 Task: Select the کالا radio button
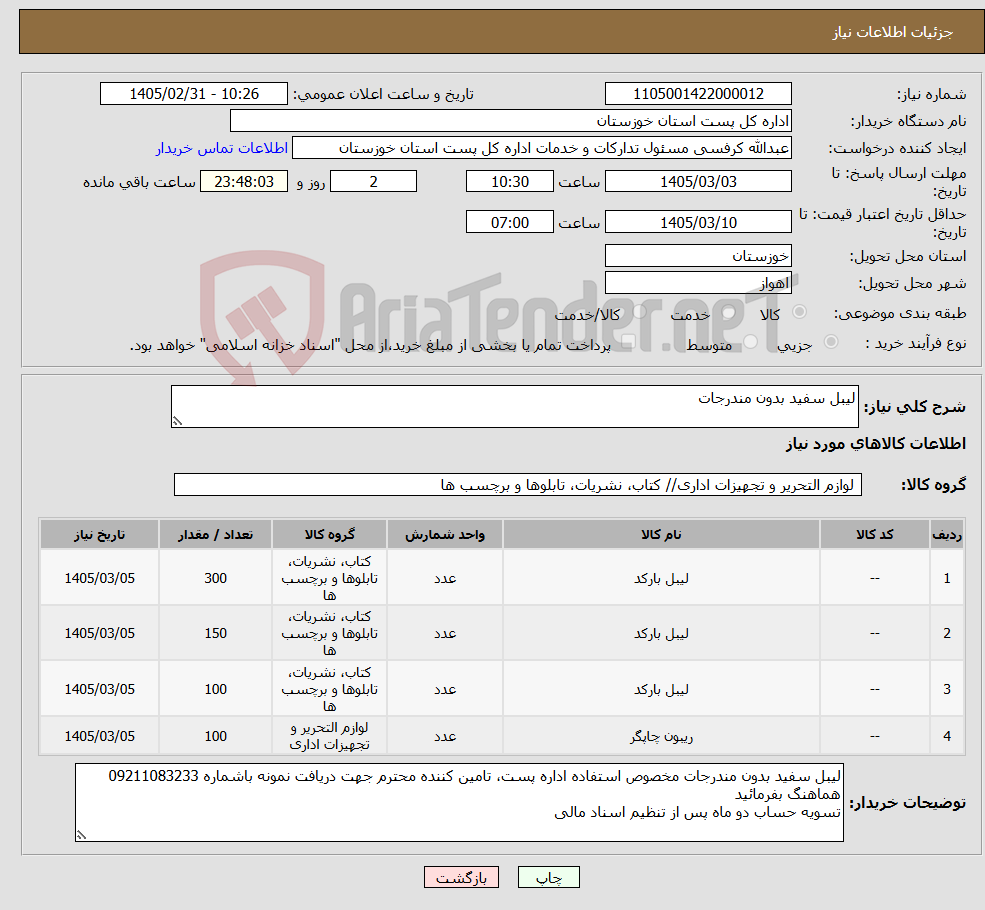[x=799, y=312]
